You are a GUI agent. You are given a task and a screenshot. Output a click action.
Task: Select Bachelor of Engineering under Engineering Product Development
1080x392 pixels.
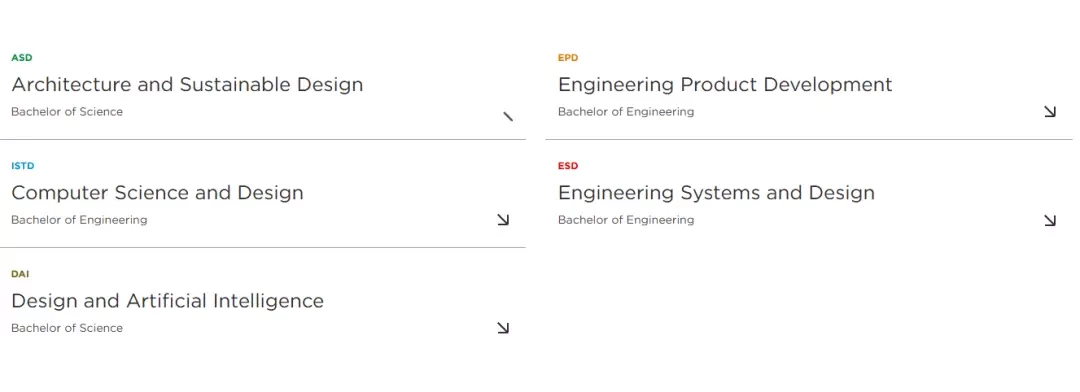coord(626,112)
